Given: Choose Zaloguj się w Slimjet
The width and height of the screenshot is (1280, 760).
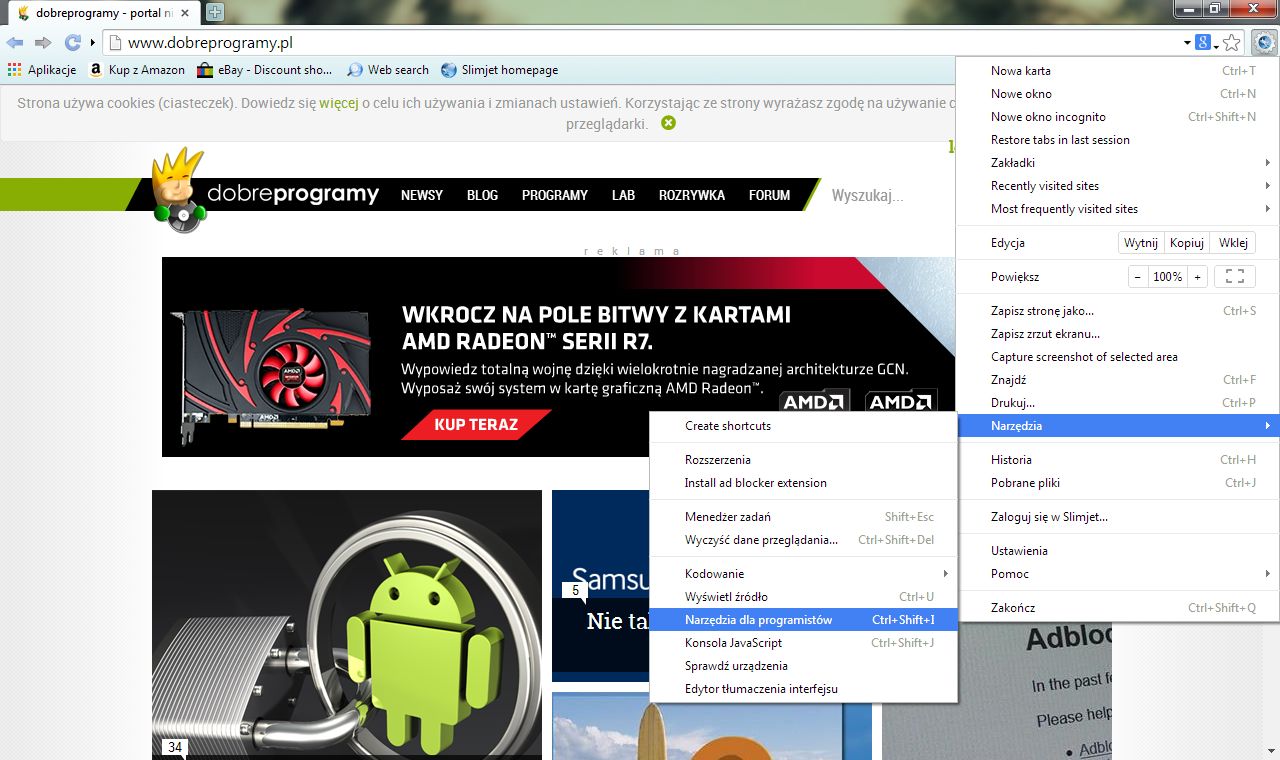Looking at the screenshot, I should tap(1116, 517).
